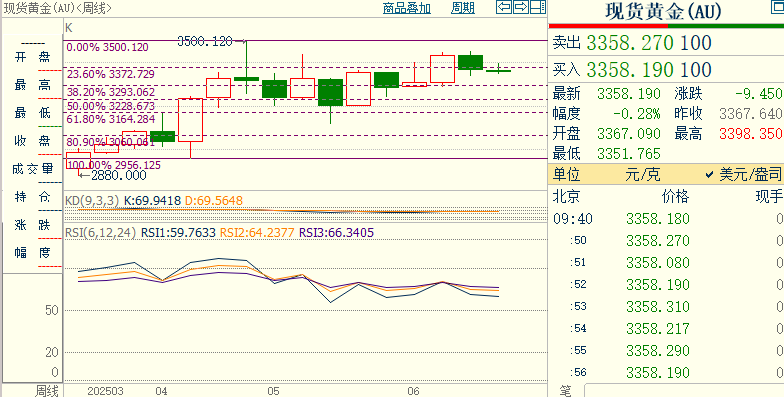Image resolution: width=784 pixels, height=397 pixels.
Task: Select the 元/克 unit option
Action: (642, 174)
